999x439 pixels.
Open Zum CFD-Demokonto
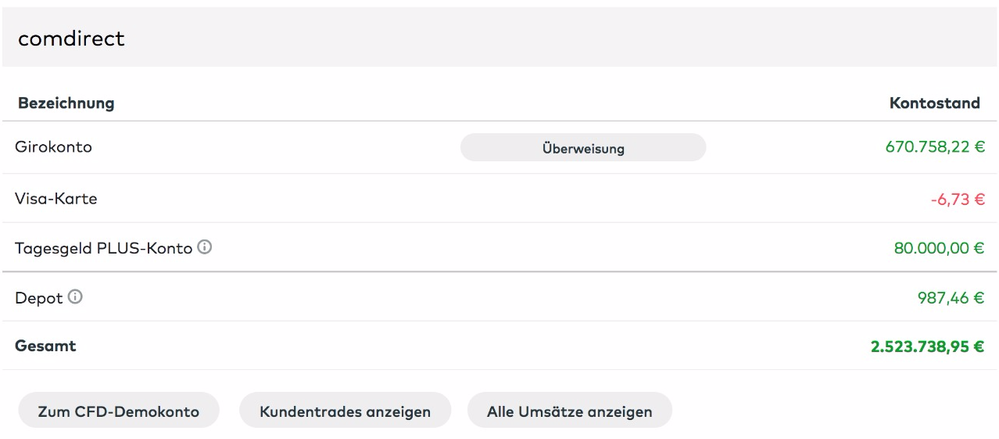118,411
